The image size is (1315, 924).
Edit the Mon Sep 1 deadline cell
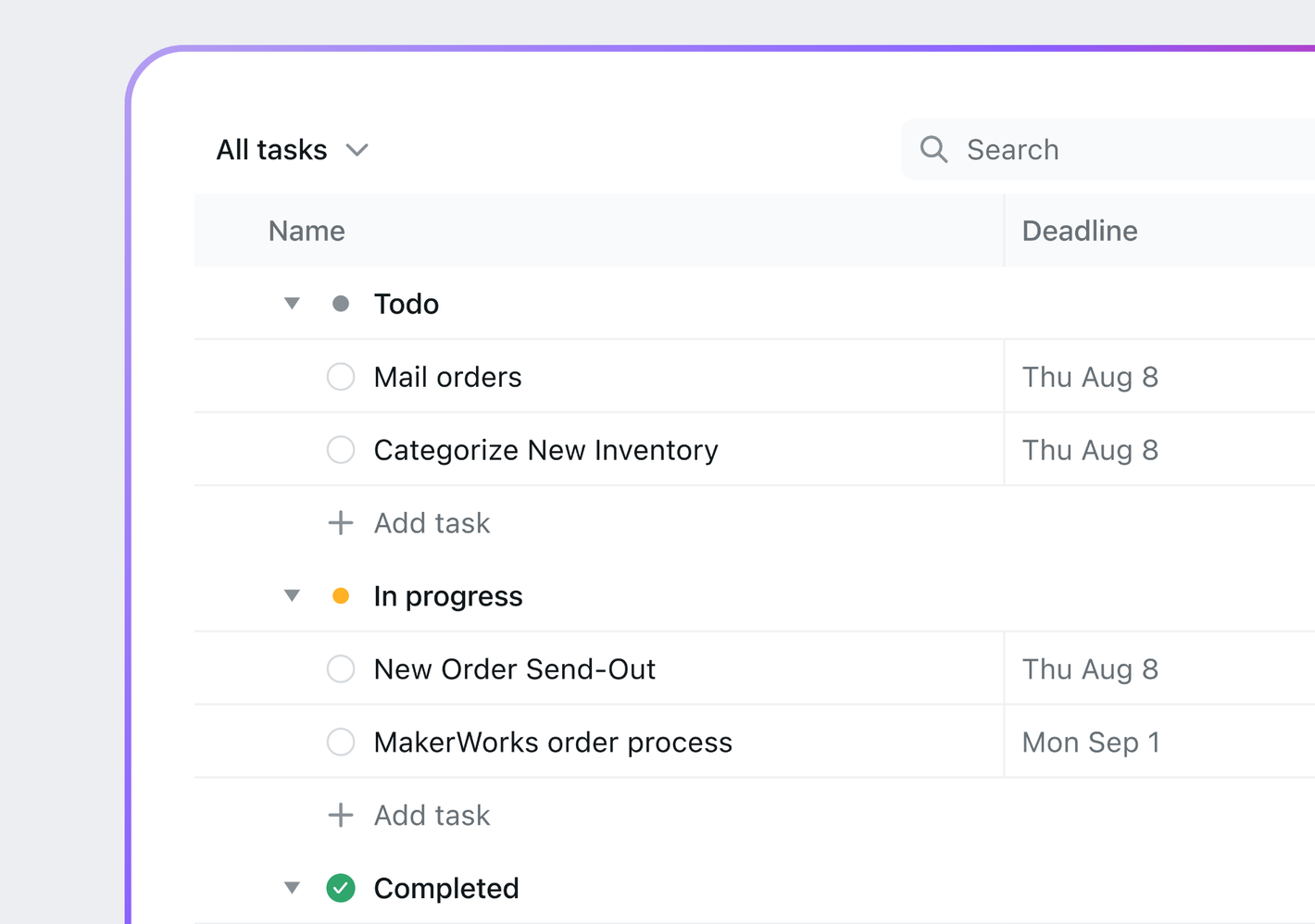click(x=1091, y=742)
